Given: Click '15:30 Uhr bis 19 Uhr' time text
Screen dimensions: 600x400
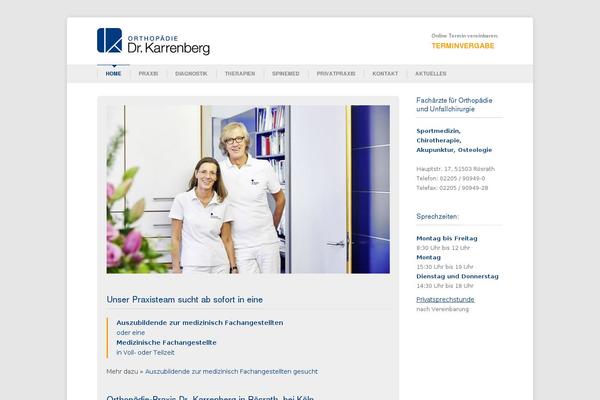Looking at the screenshot, I should click(445, 267).
